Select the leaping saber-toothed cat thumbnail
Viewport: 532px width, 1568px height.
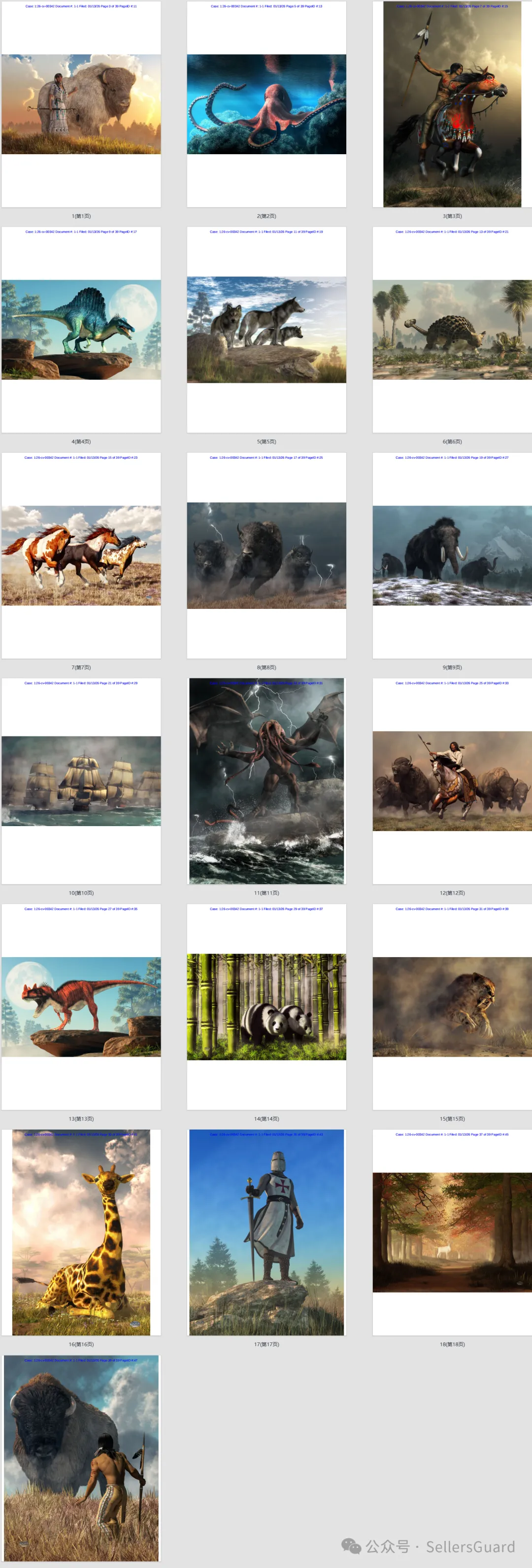[x=452, y=1007]
